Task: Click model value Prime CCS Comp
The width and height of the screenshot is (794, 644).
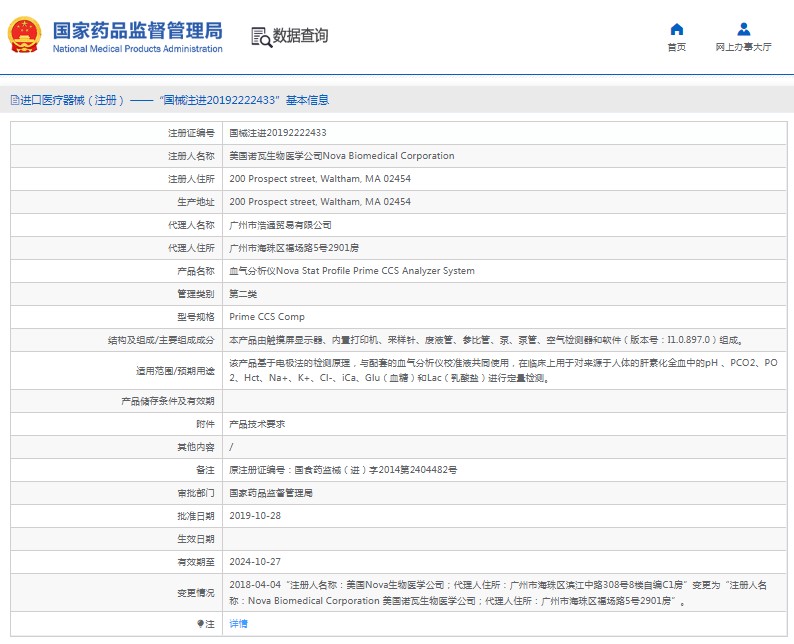Action: [x=267, y=317]
